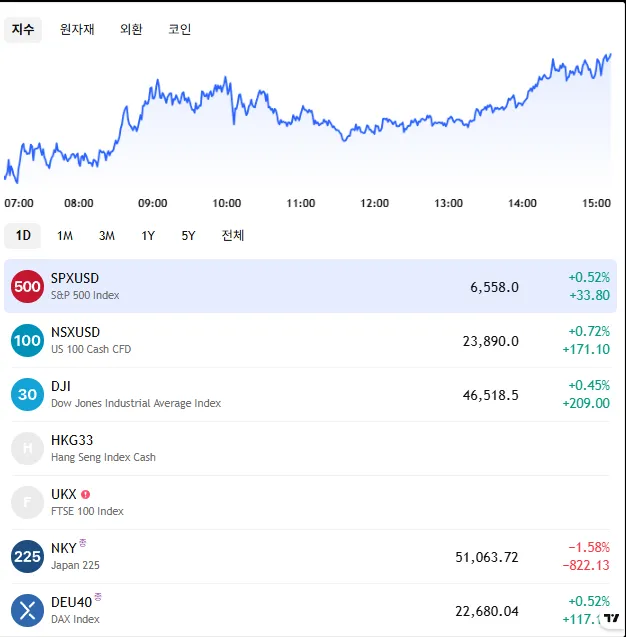This screenshot has width=626, height=637.
Task: Click the DEU40 price 22,680.04
Action: coord(487,611)
